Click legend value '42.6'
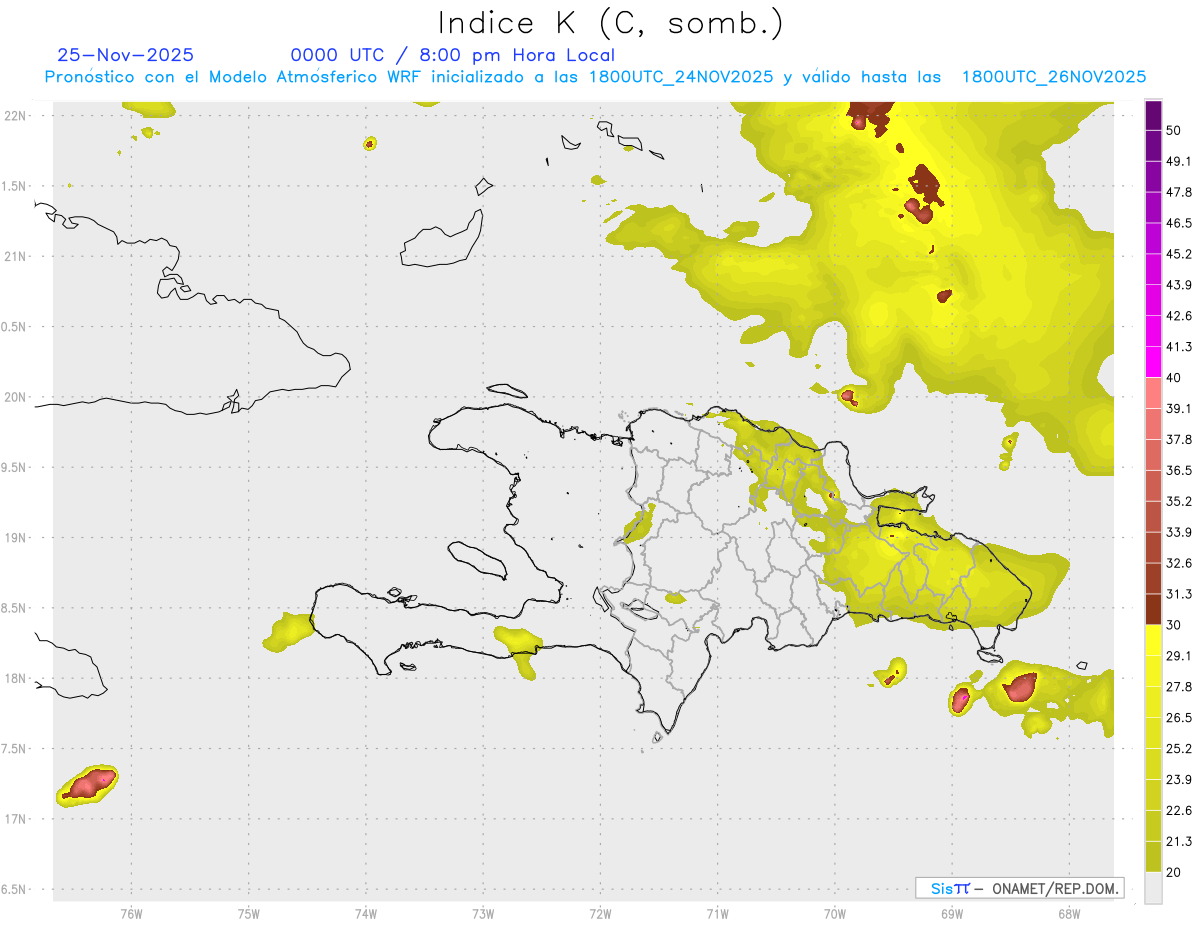Image resolution: width=1200 pixels, height=927 pixels. 1178,316
